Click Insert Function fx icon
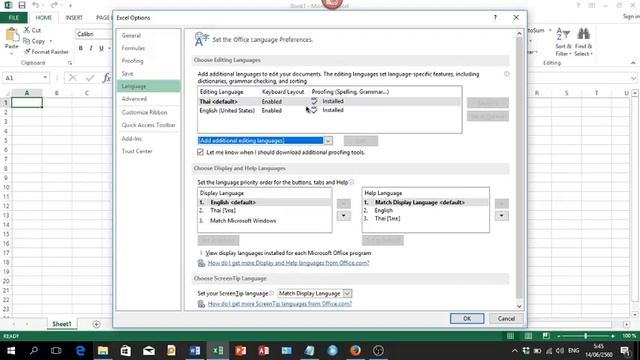The height and width of the screenshot is (360, 640). click(107, 78)
